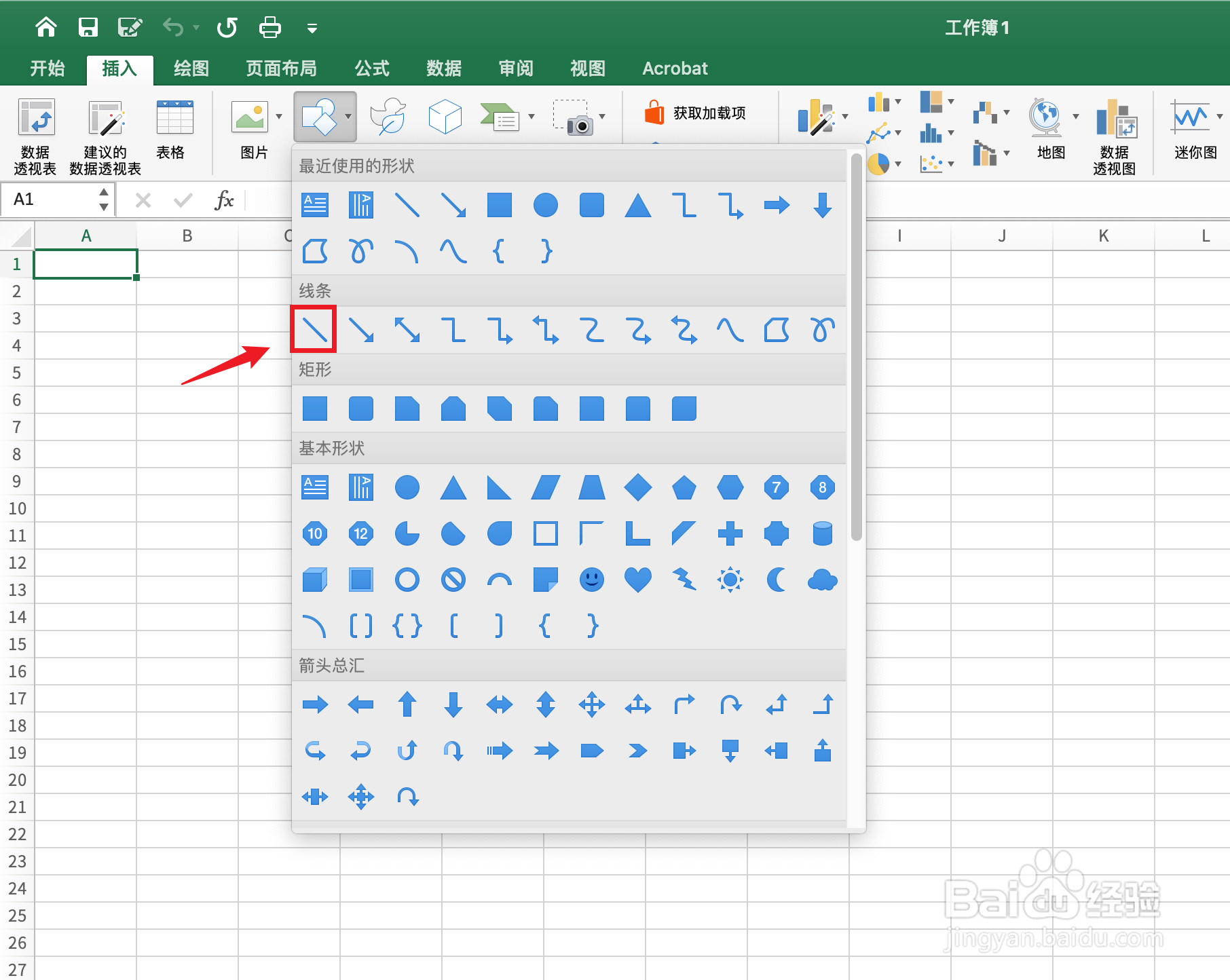Click the Redo icon

pos(227,28)
